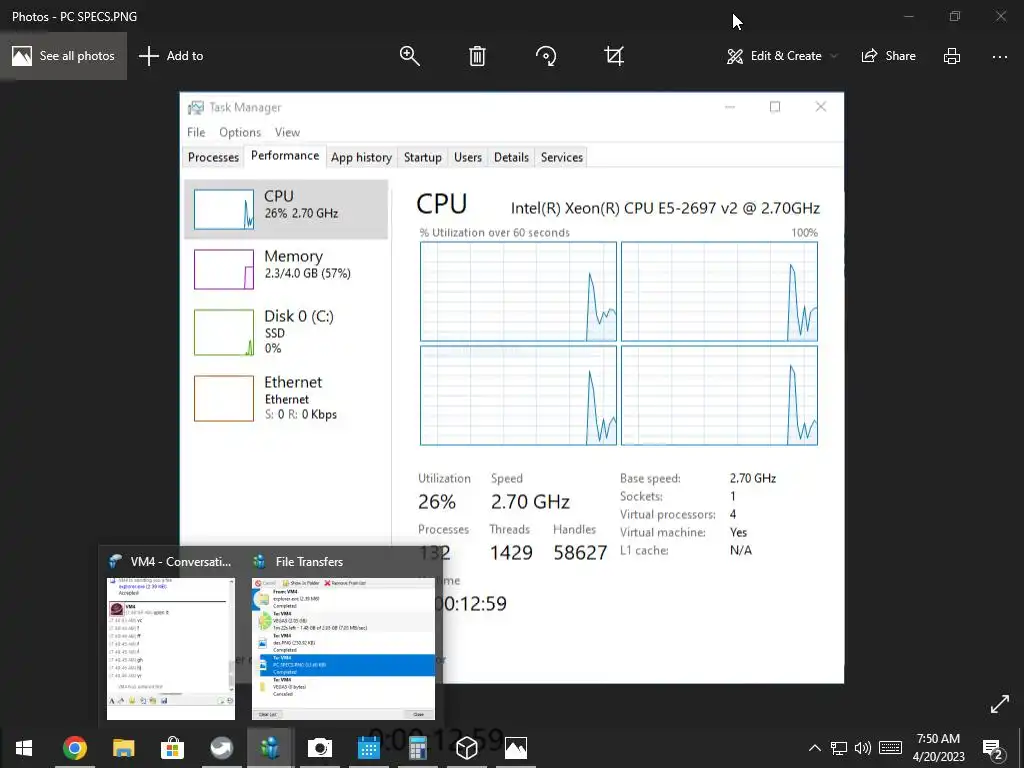Open the crop tool icon

pos(614,56)
